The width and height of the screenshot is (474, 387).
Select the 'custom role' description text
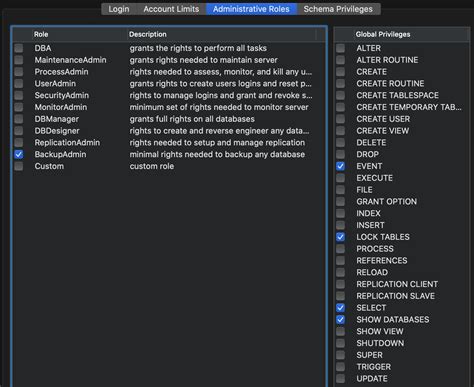(x=152, y=166)
